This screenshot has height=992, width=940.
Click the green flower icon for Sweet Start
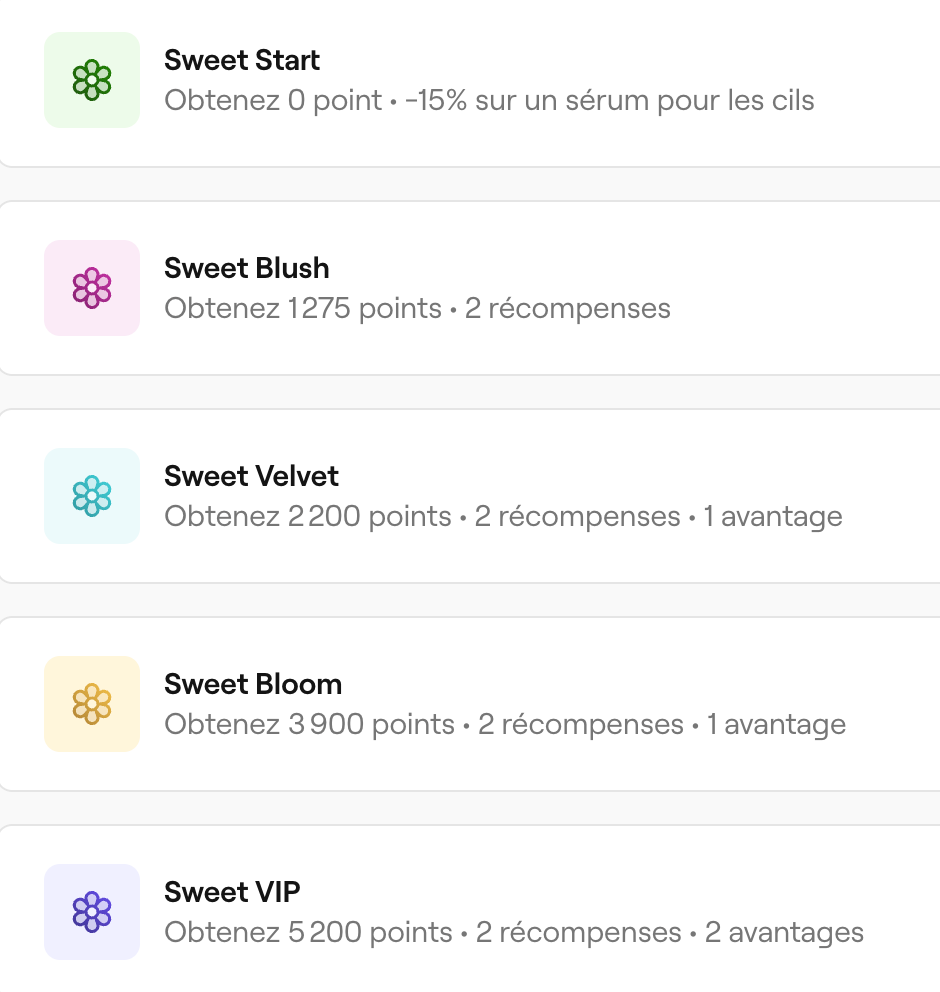[x=92, y=80]
